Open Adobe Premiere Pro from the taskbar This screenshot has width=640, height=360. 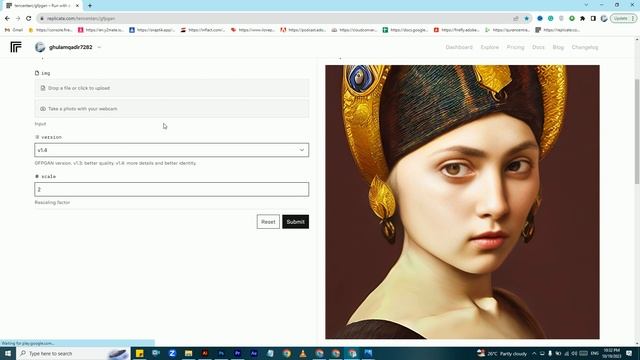(x=238, y=353)
